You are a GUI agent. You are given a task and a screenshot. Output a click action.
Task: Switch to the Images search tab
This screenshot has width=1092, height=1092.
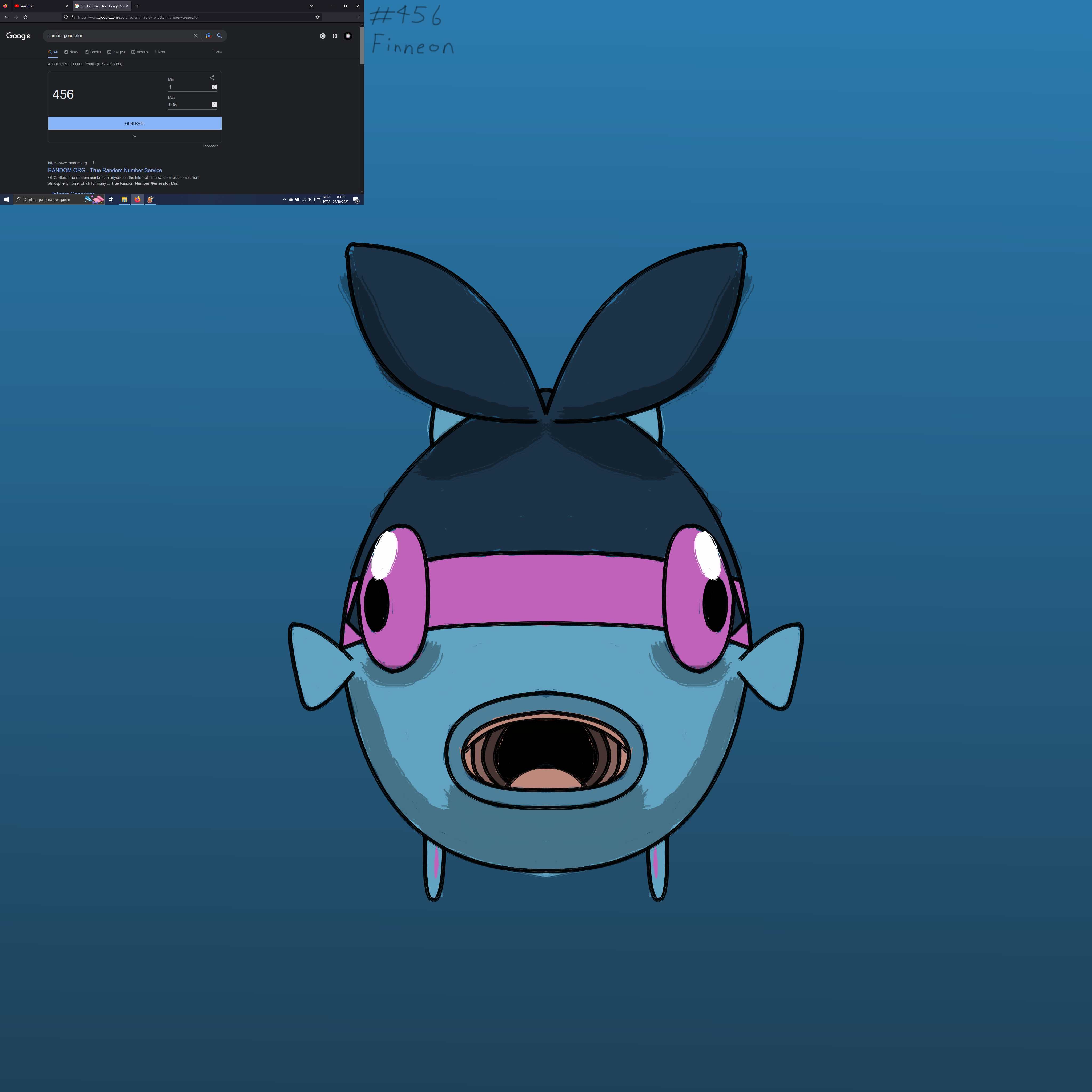click(x=117, y=51)
